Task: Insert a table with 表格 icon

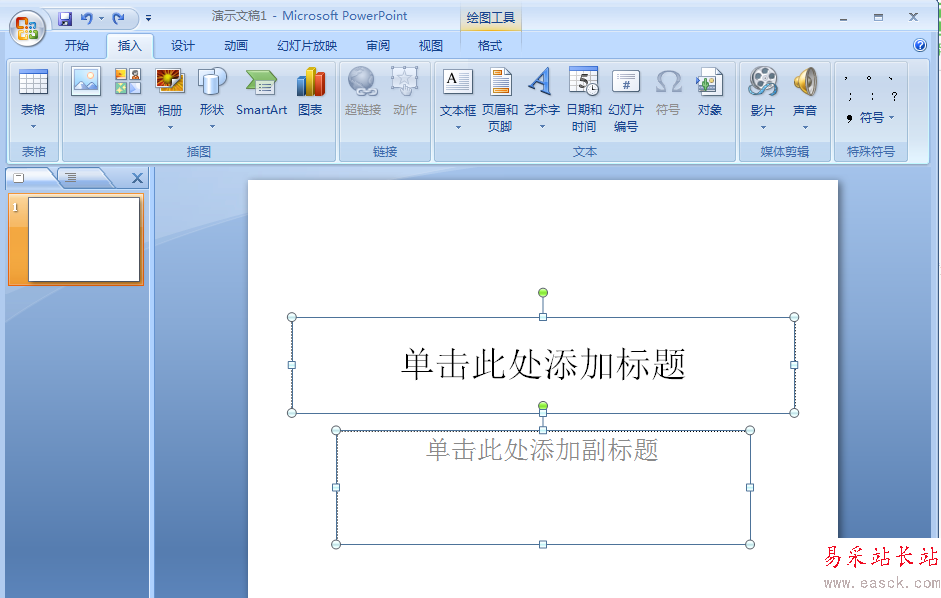Action: [x=34, y=91]
